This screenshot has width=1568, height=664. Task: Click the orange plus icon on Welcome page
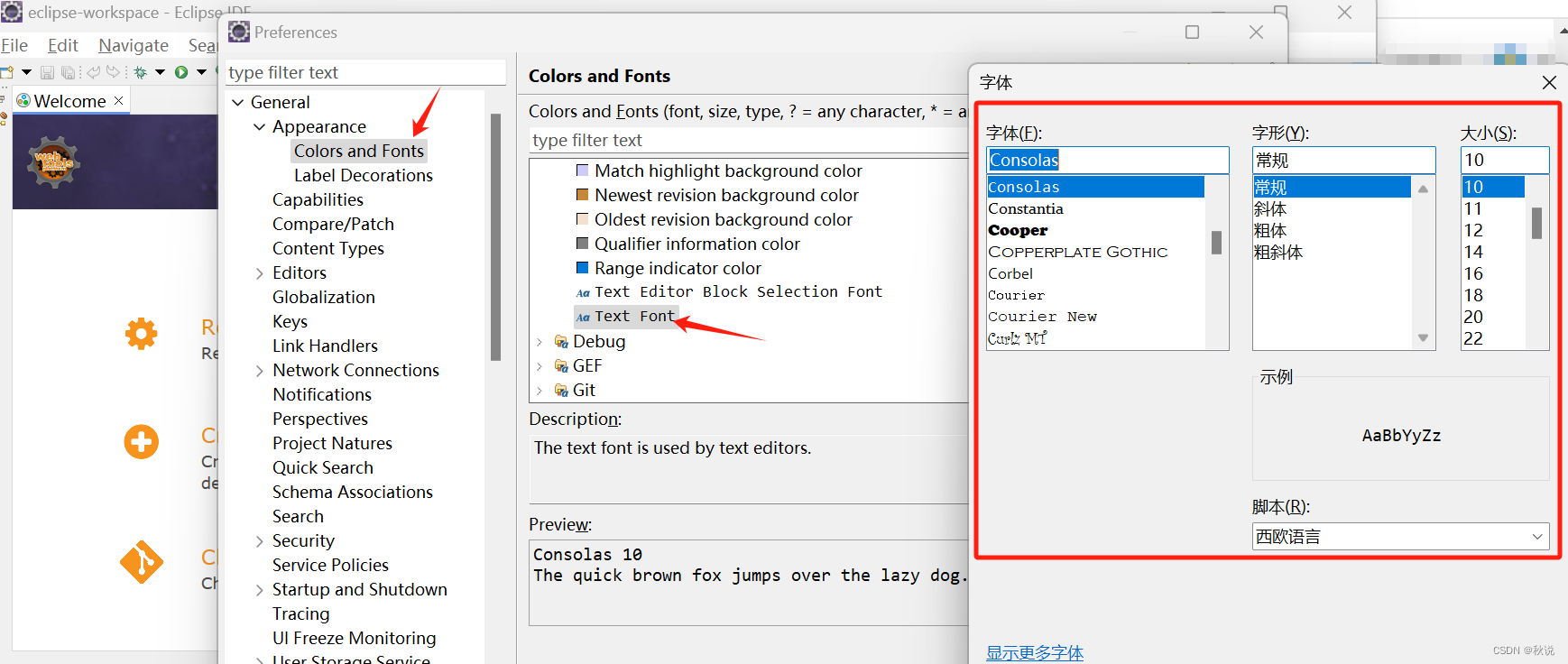click(141, 442)
